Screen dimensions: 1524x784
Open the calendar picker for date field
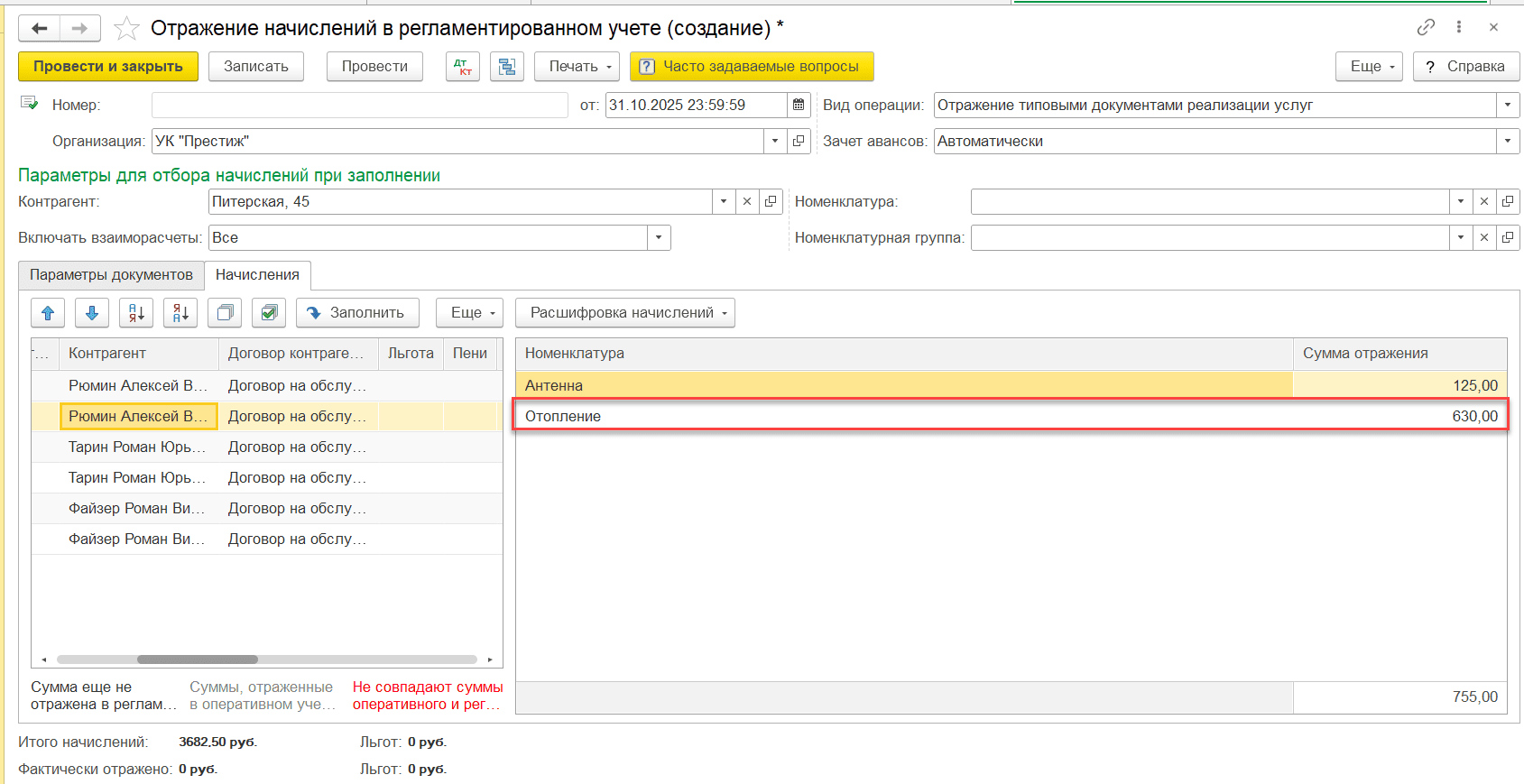[799, 106]
